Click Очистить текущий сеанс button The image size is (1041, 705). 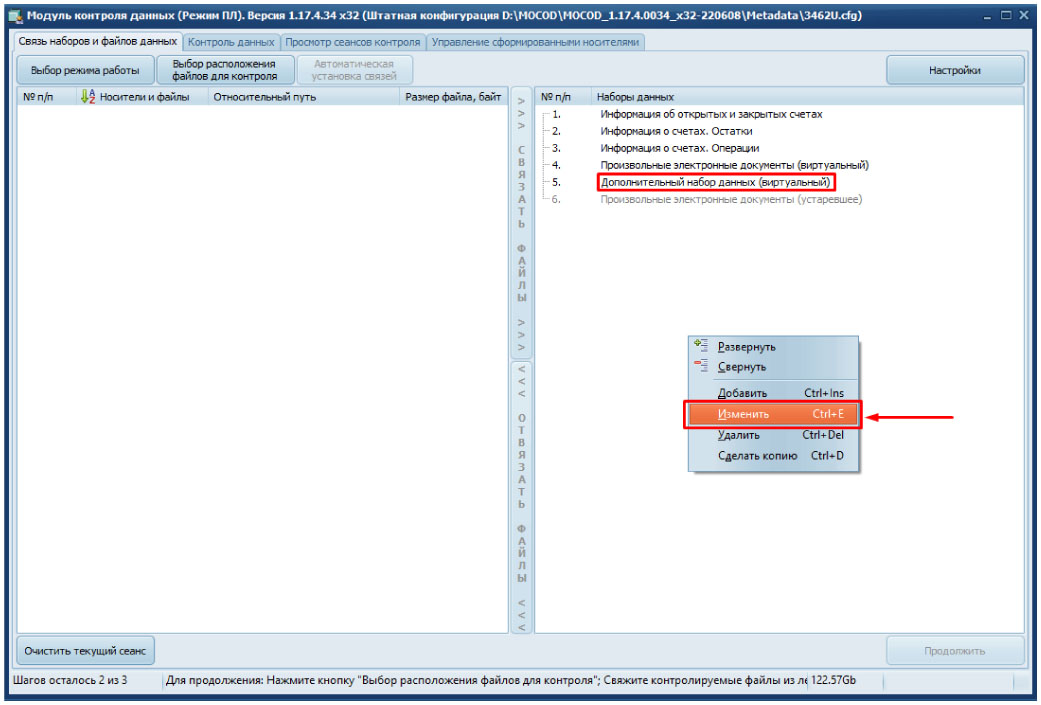tap(86, 651)
